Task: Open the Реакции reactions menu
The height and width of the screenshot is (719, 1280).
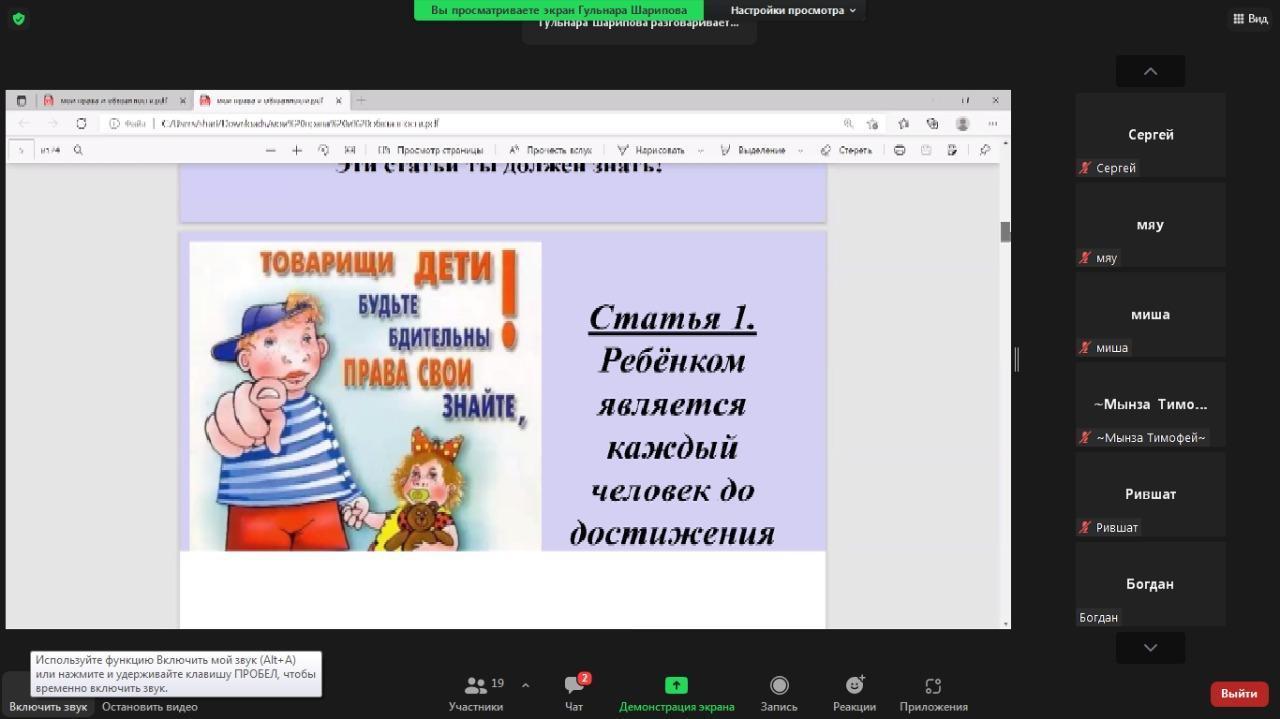Action: point(854,694)
